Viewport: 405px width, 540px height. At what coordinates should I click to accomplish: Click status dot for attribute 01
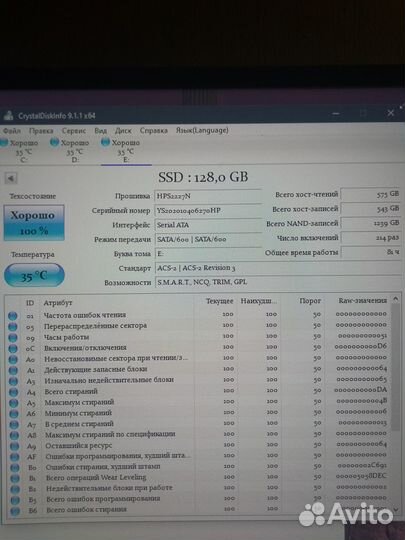(x=13, y=316)
